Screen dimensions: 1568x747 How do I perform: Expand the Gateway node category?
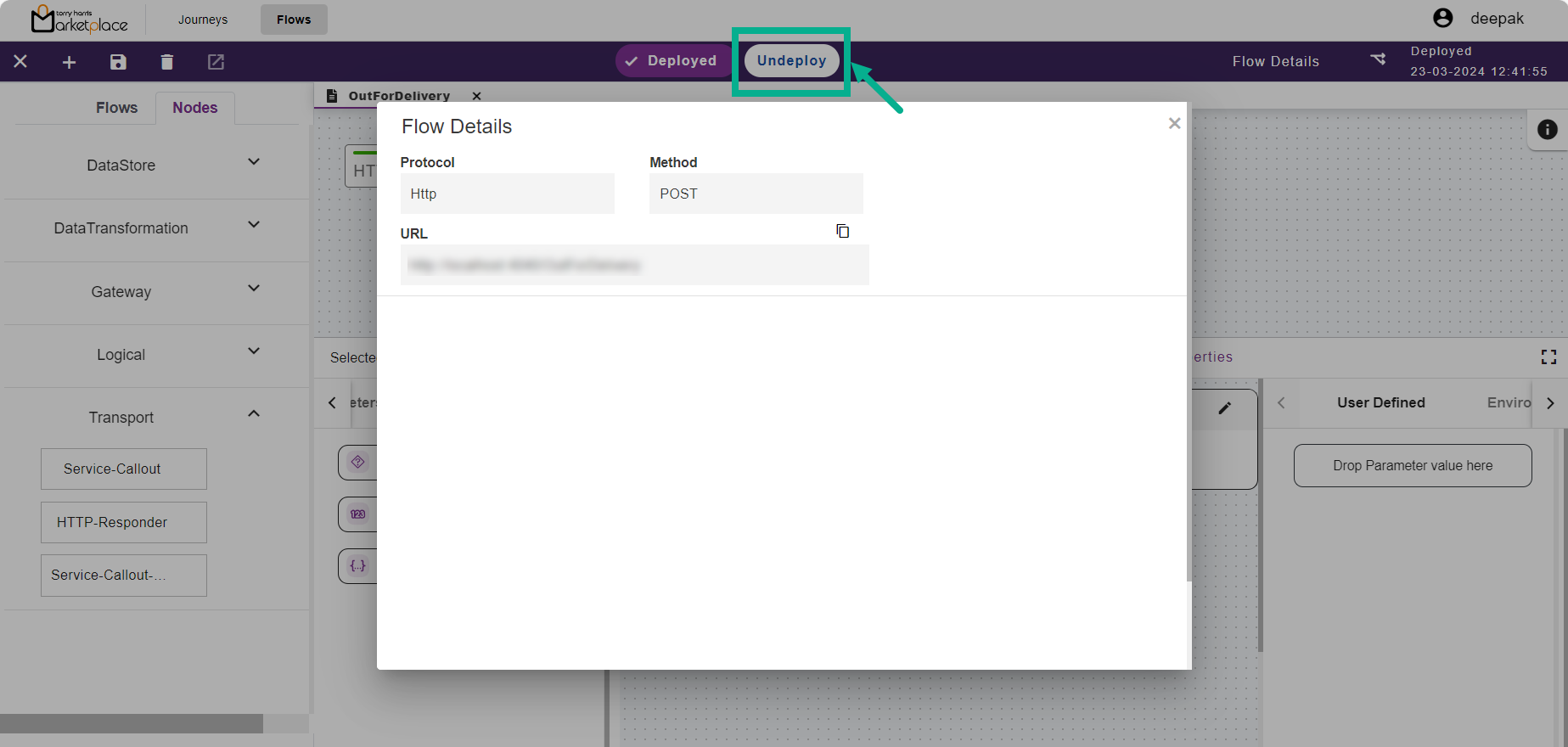[253, 289]
